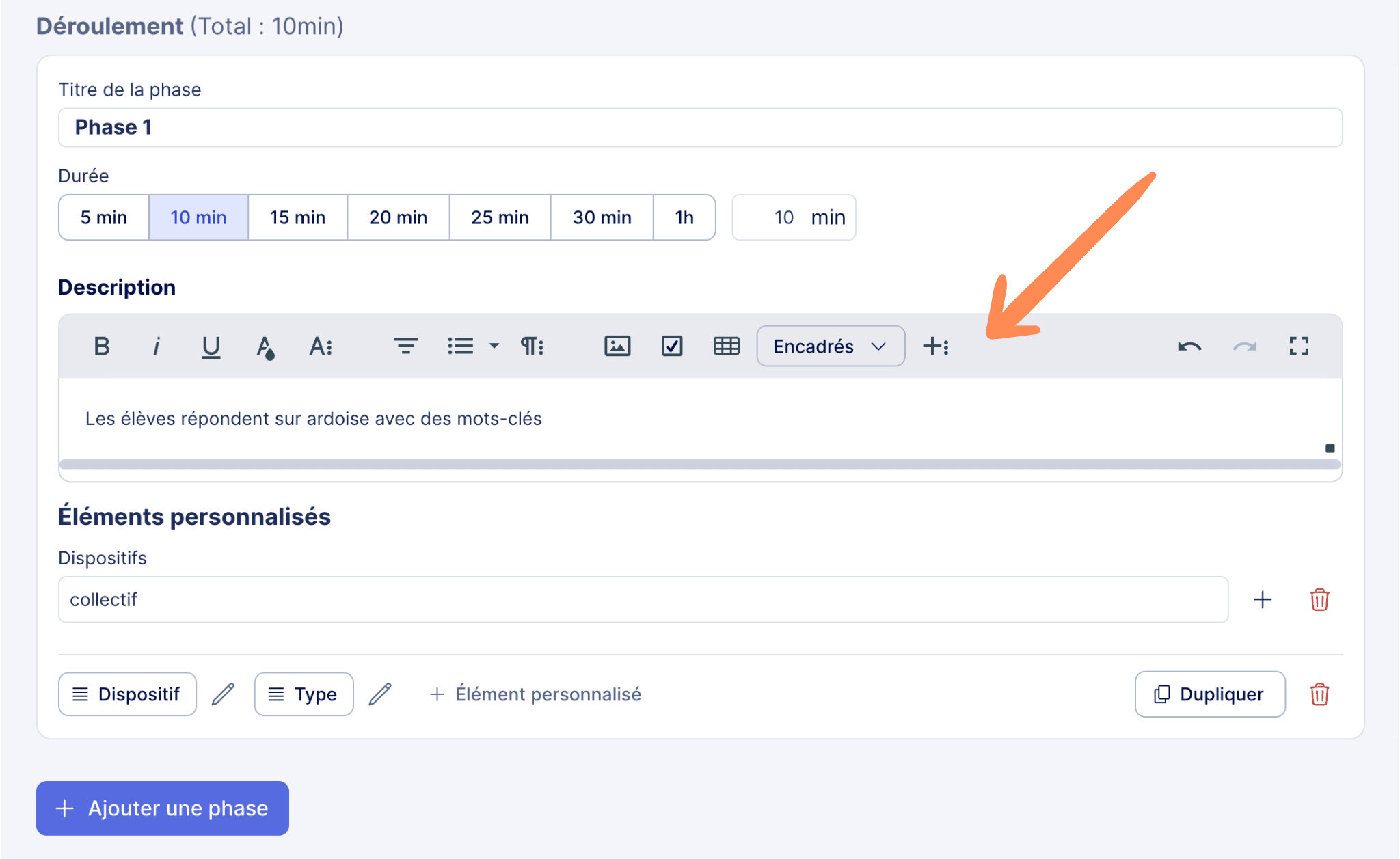Image resolution: width=1400 pixels, height=859 pixels.
Task: Duplicate the phase with Dupliquer
Action: tap(1209, 694)
